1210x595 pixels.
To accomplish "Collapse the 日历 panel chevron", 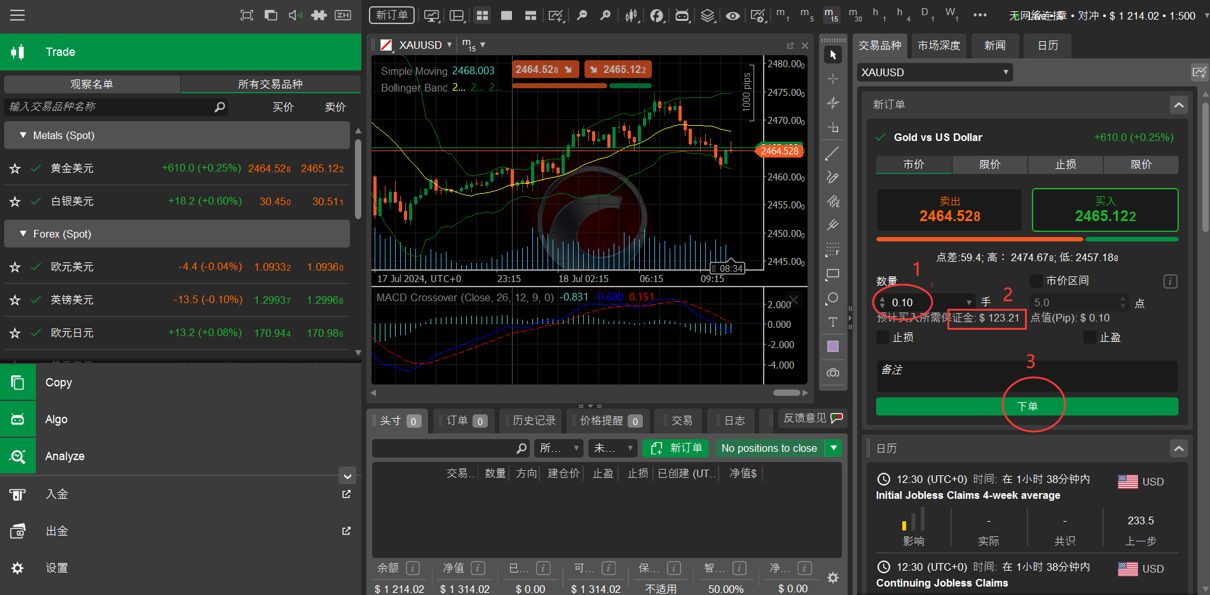I will pyautogui.click(x=1178, y=449).
